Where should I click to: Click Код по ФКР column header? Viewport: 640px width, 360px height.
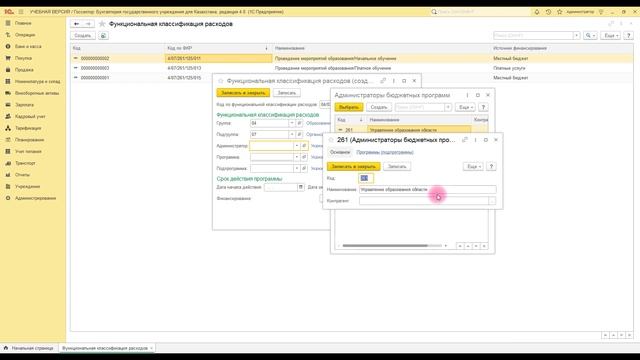pos(218,48)
